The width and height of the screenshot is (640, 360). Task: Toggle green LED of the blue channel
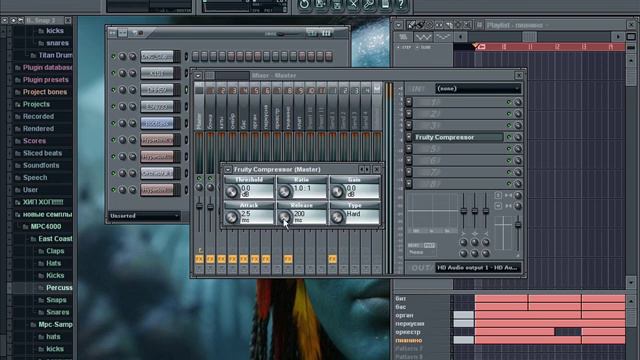pos(113,123)
